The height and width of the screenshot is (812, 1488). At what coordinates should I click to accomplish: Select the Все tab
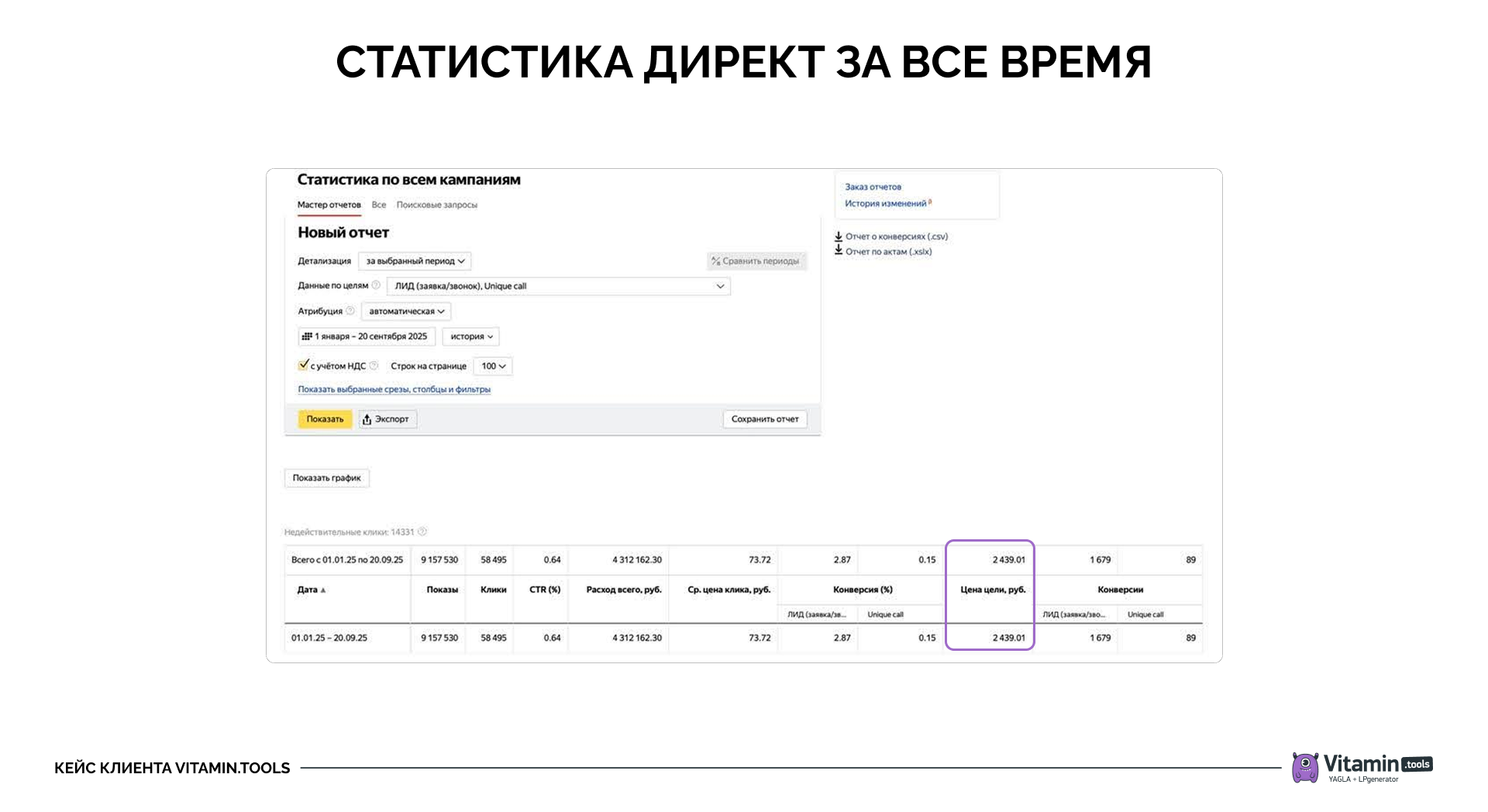[x=379, y=205]
